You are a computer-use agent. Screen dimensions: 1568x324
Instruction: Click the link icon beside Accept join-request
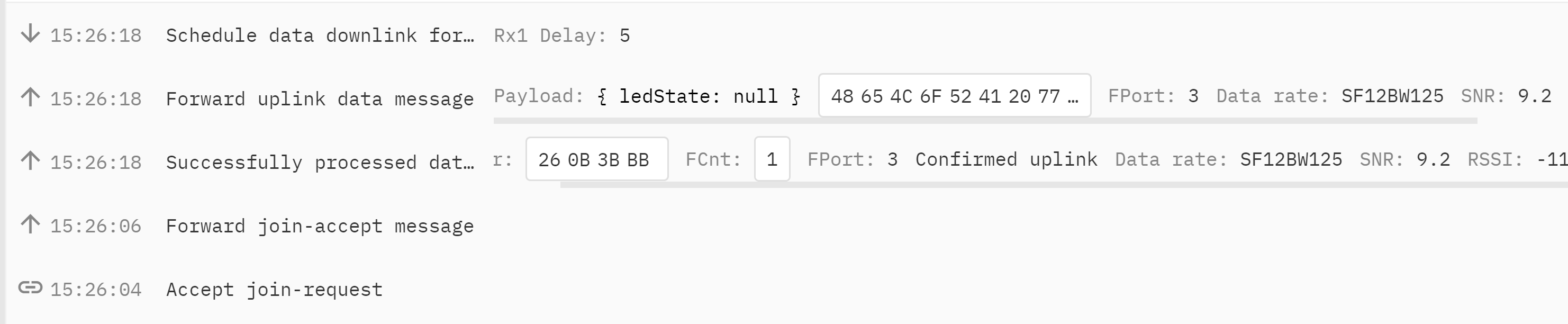[x=30, y=287]
